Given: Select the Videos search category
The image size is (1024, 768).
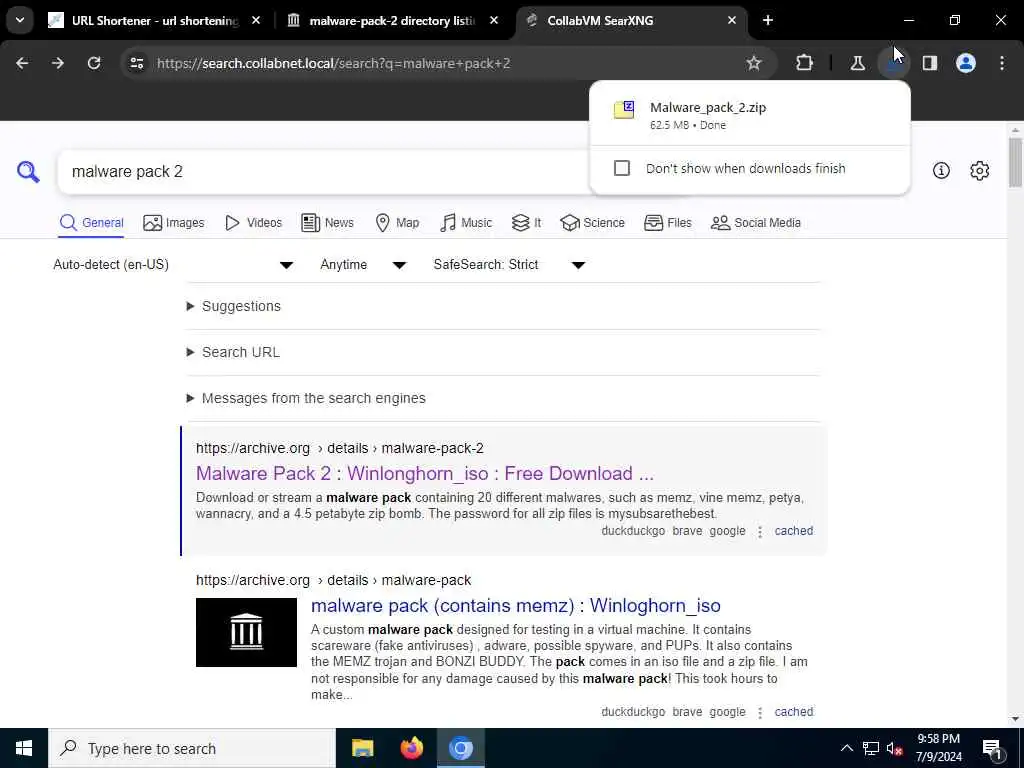Looking at the screenshot, I should point(253,223).
